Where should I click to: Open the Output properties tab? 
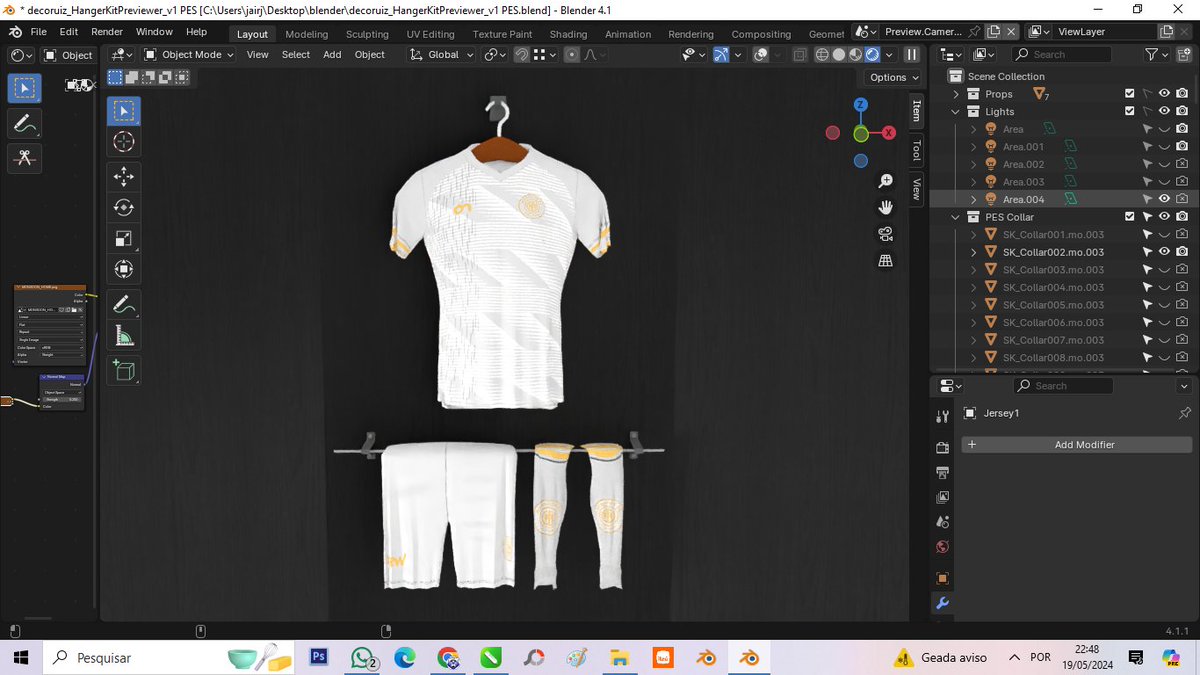tap(941, 472)
